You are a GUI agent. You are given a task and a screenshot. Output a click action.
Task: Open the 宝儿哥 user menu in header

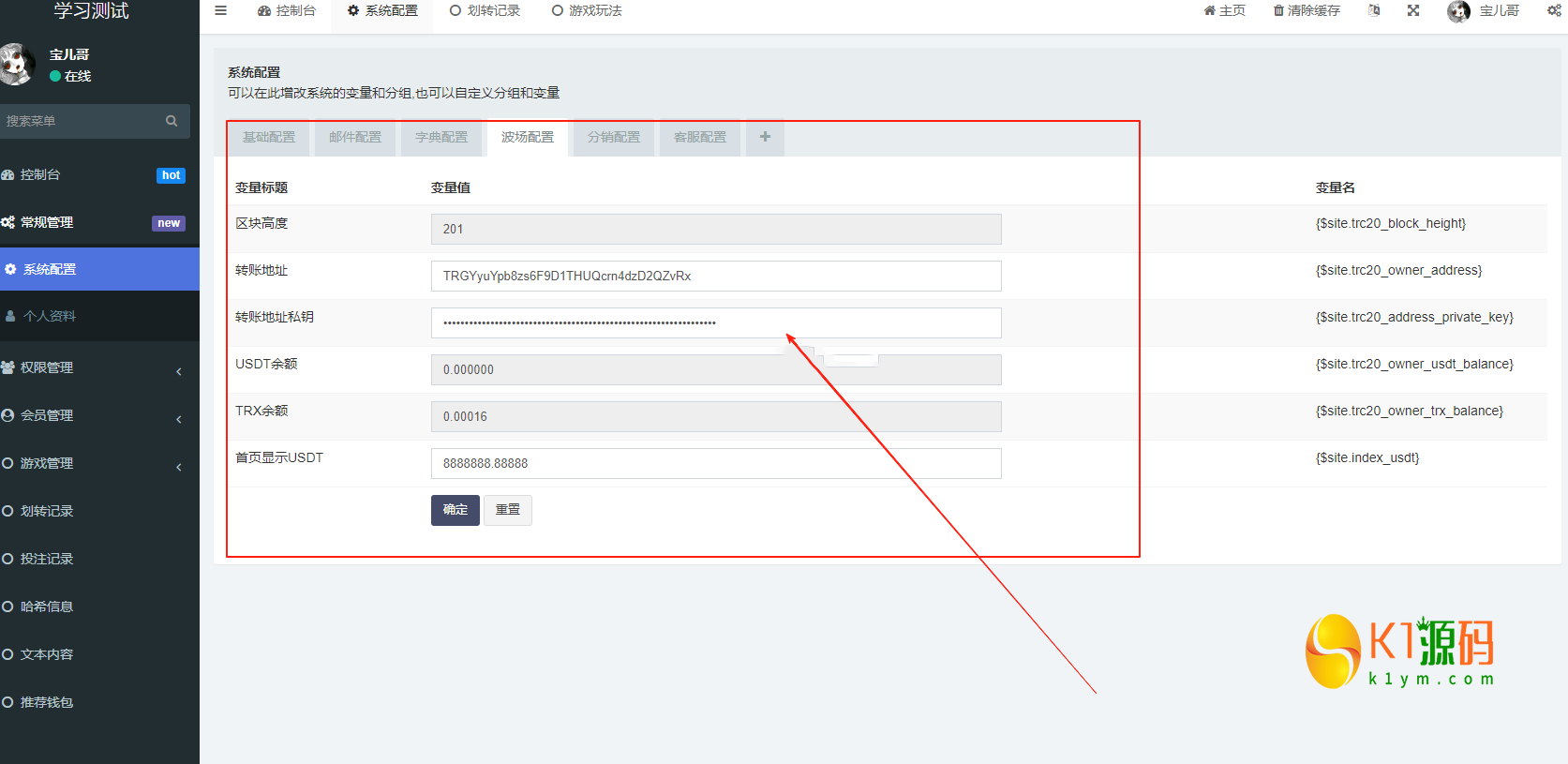pos(1484,11)
